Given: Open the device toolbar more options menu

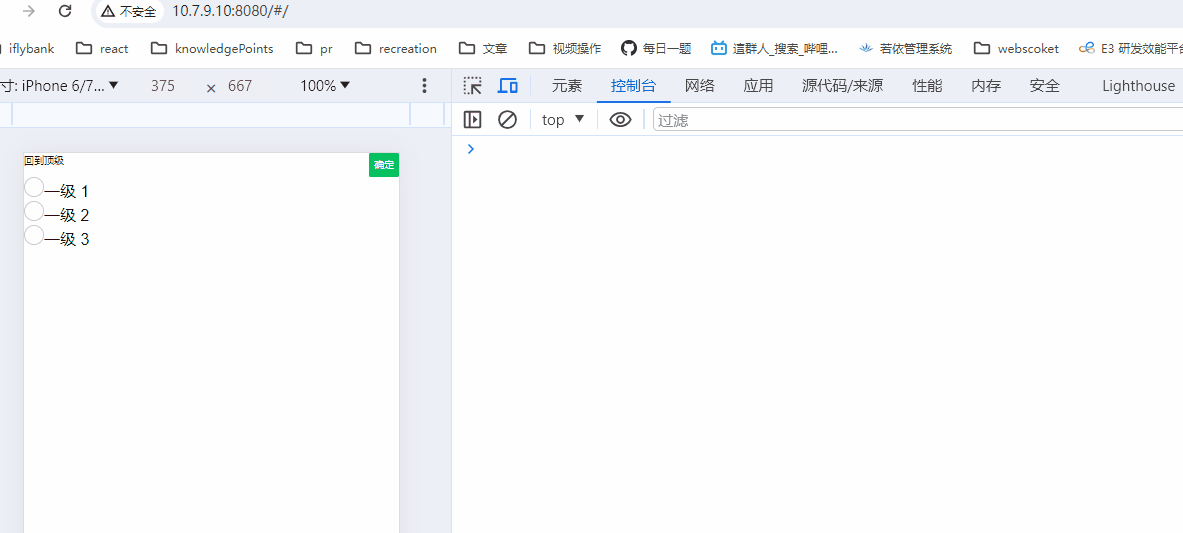Looking at the screenshot, I should (x=425, y=85).
